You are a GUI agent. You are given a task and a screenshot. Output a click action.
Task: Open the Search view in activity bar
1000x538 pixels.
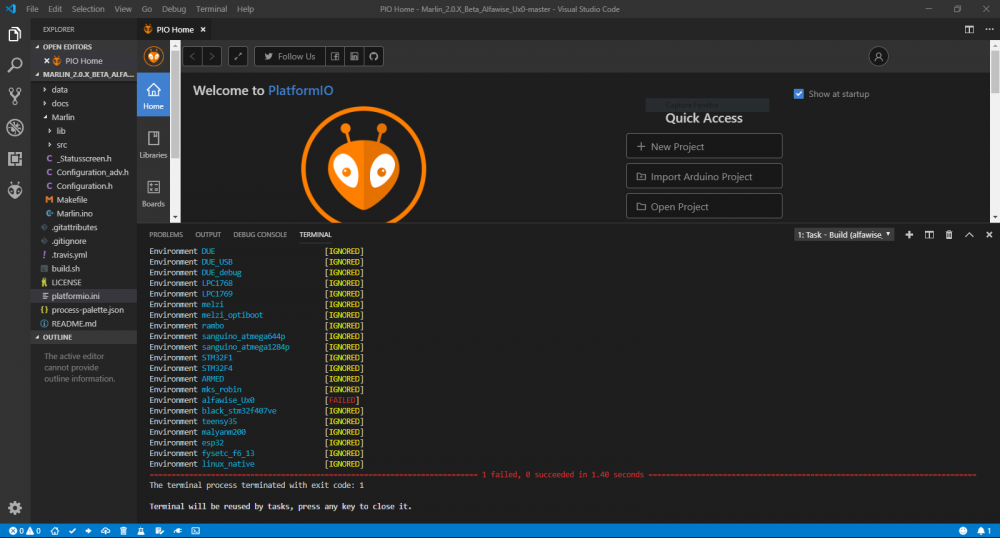(x=15, y=65)
